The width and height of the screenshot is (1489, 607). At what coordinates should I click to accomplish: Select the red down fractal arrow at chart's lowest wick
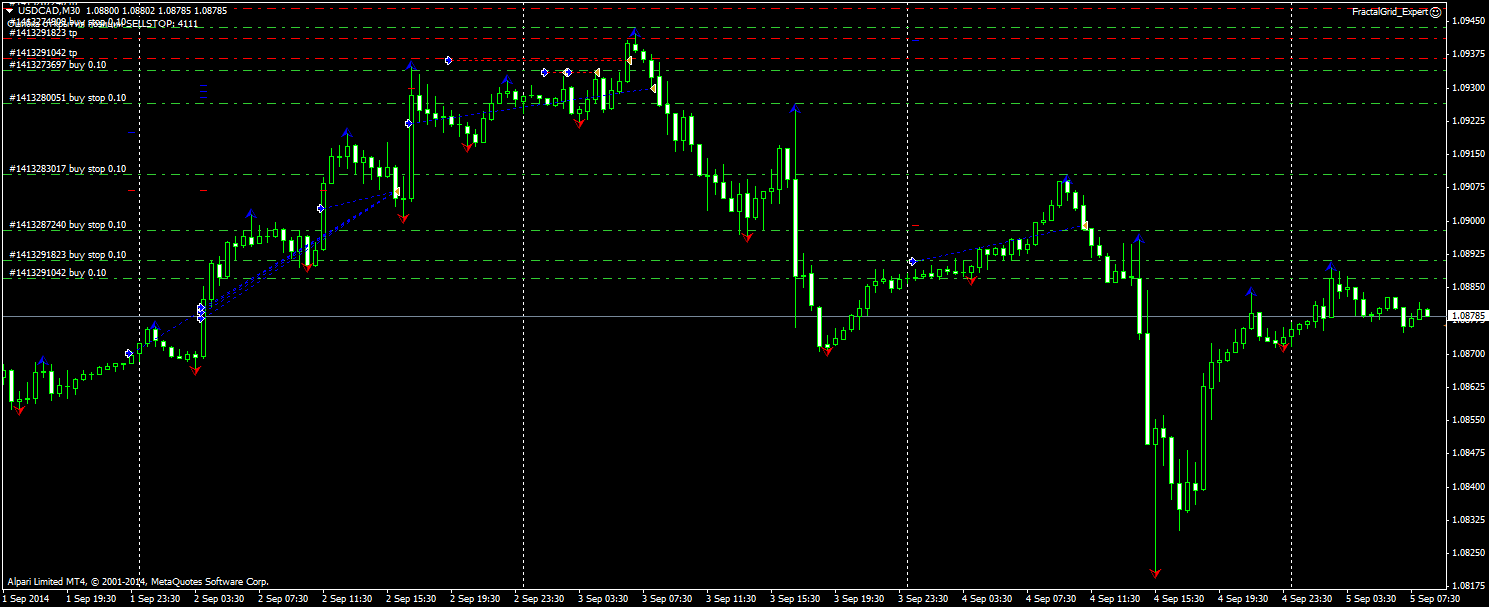coord(1155,573)
